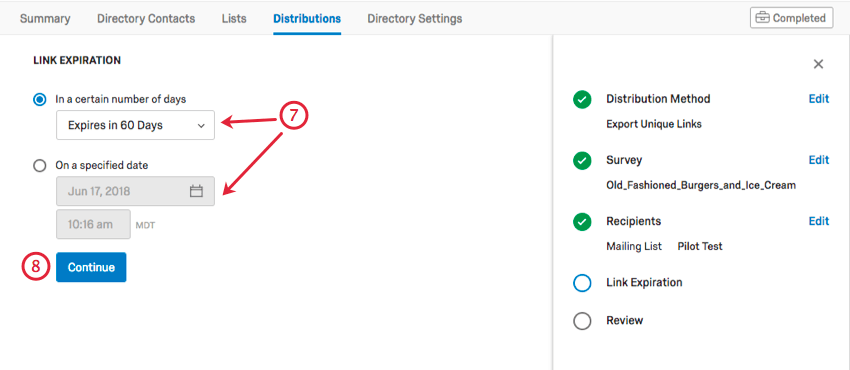This screenshot has width=850, height=370.
Task: Click the briefcase icon in Completed button
Action: pos(763,18)
